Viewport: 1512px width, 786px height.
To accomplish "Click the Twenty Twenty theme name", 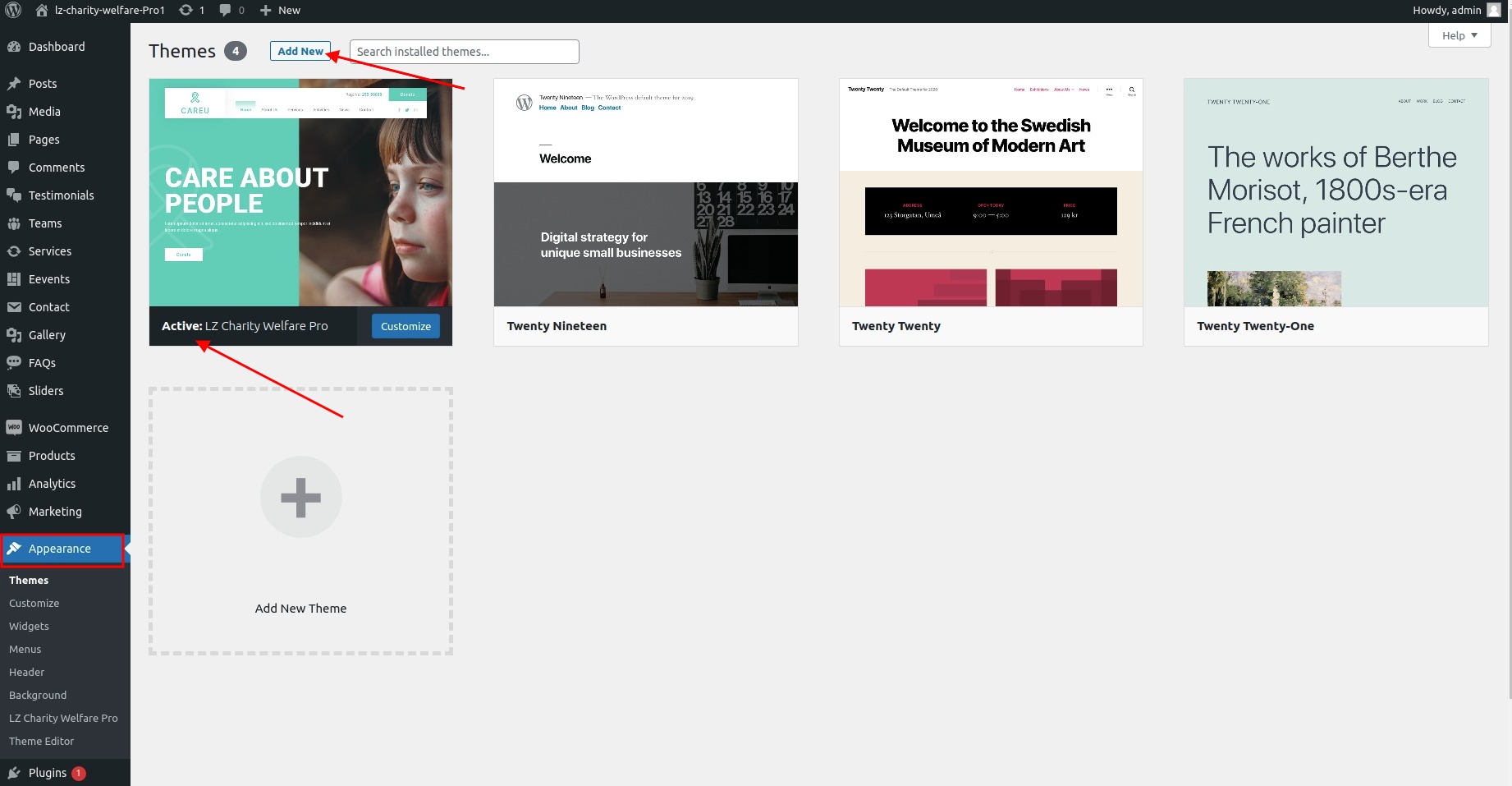I will coord(896,326).
